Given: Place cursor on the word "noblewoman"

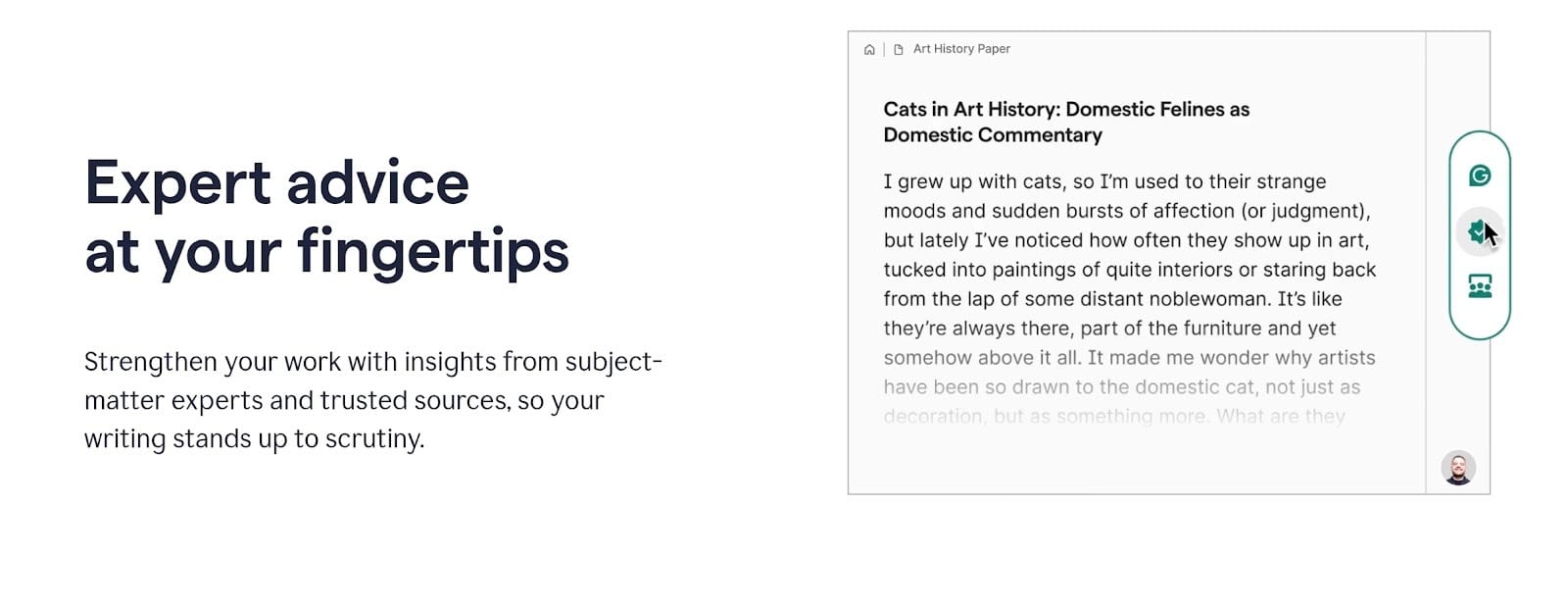Looking at the screenshot, I should (x=1211, y=299).
